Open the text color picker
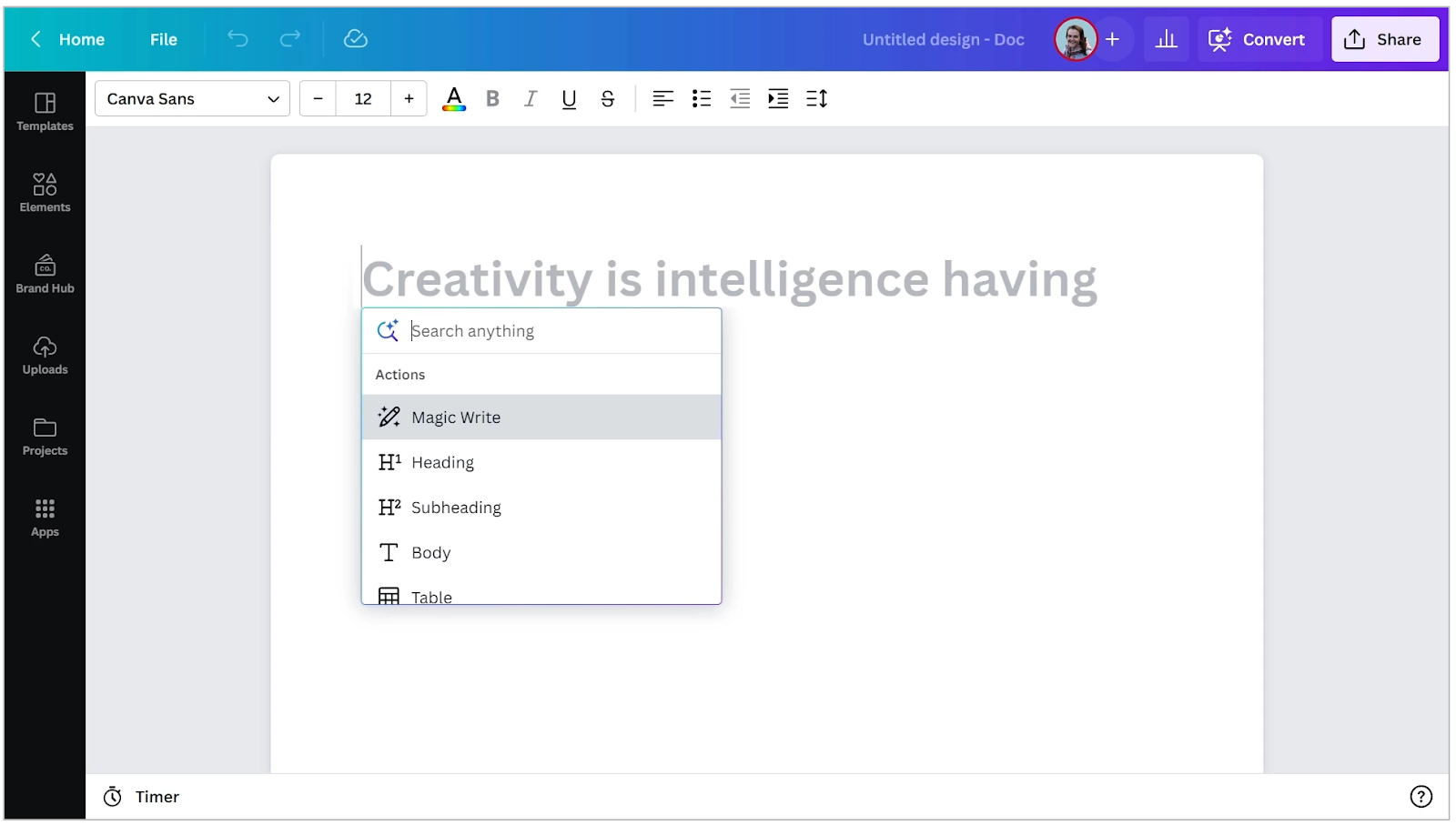Viewport: 1456px width, 825px height. pos(454,98)
